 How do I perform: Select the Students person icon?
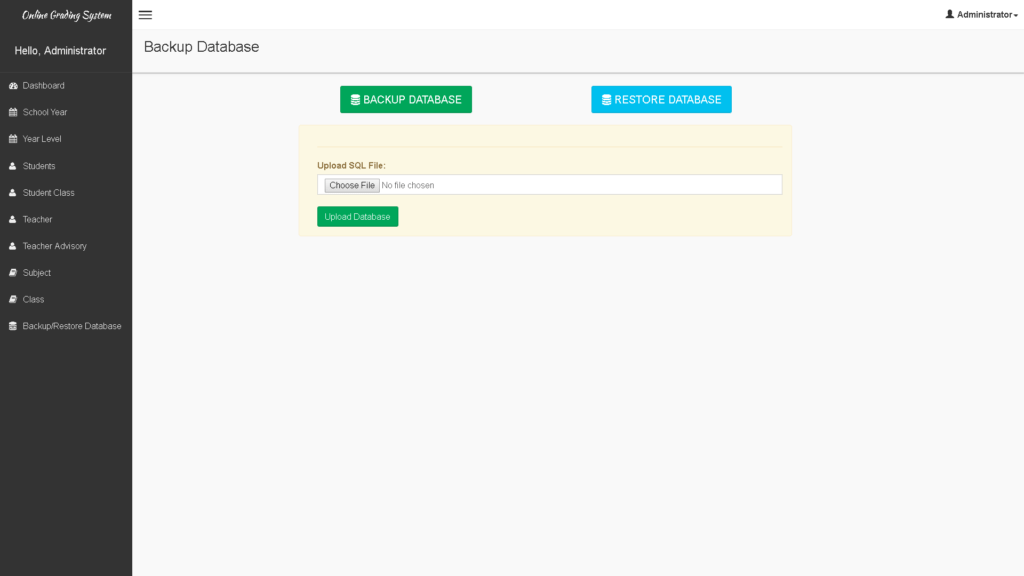coord(12,165)
